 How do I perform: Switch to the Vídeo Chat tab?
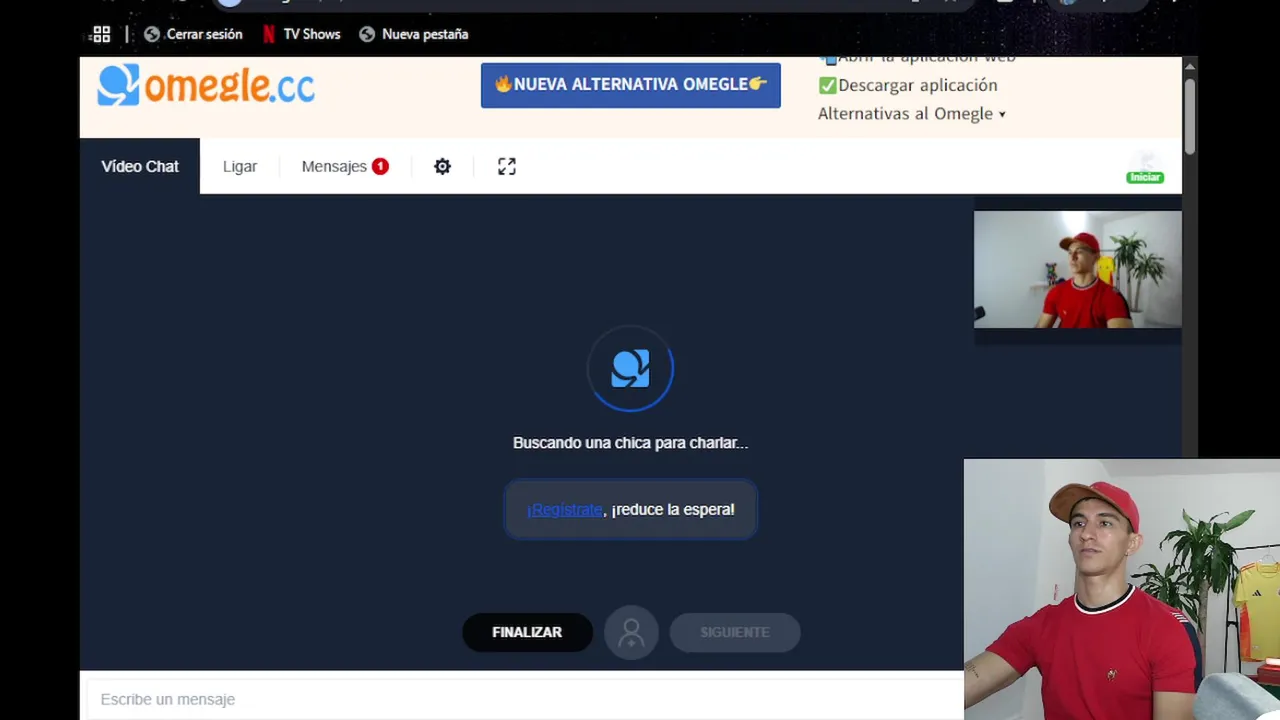[x=140, y=166]
